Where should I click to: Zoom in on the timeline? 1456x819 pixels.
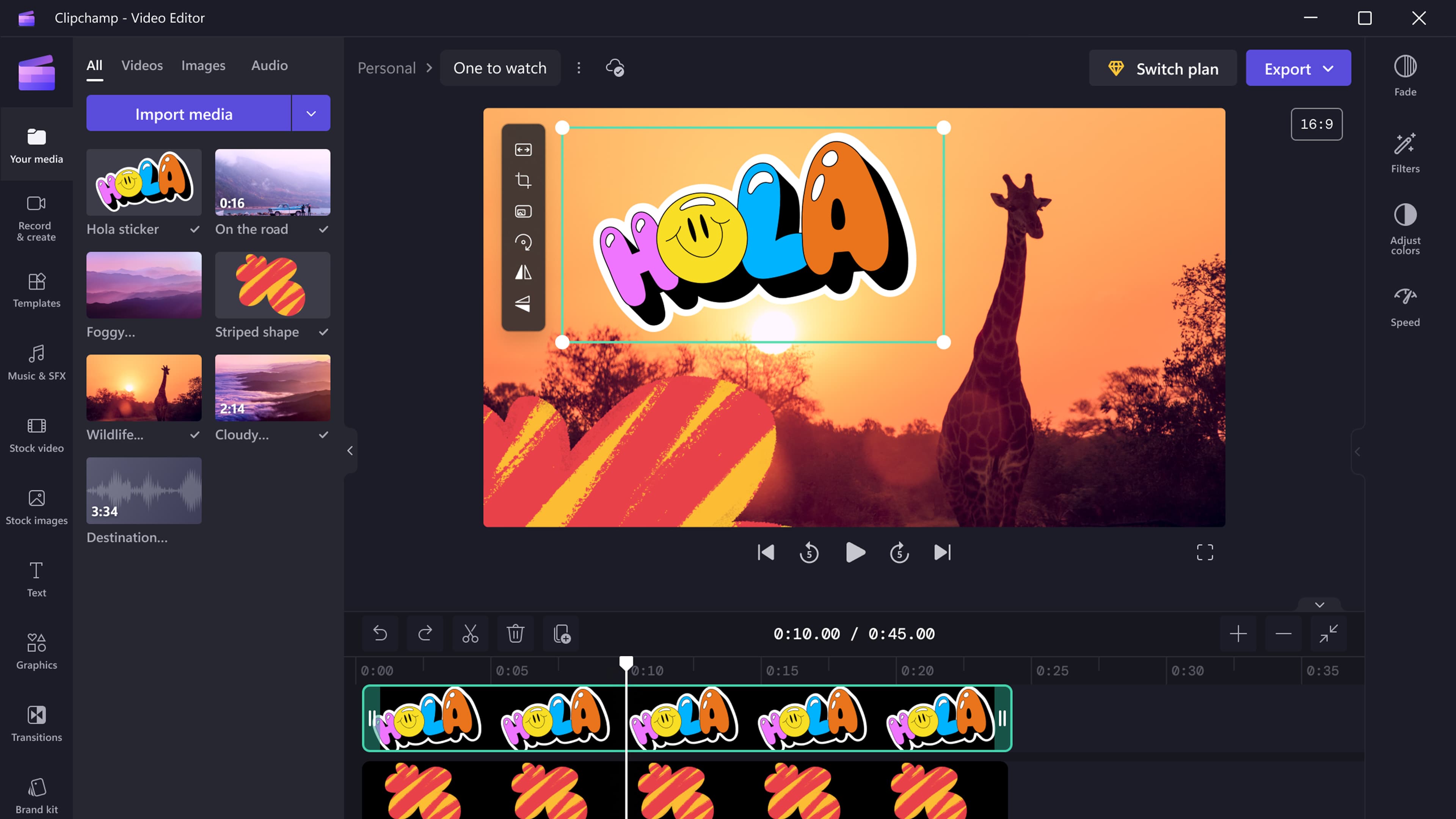tap(1238, 634)
